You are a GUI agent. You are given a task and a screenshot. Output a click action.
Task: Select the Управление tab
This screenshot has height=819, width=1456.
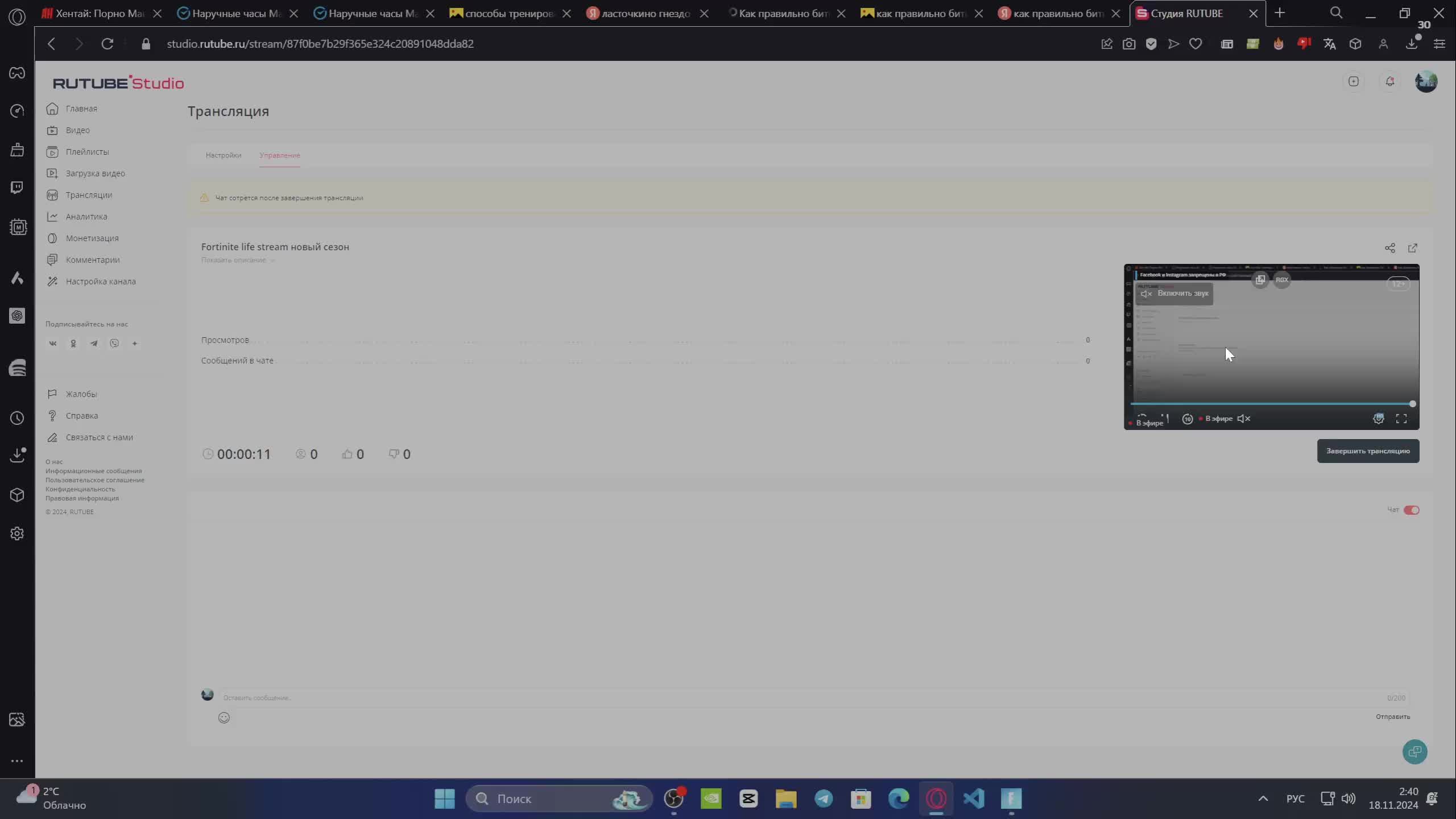coord(280,155)
